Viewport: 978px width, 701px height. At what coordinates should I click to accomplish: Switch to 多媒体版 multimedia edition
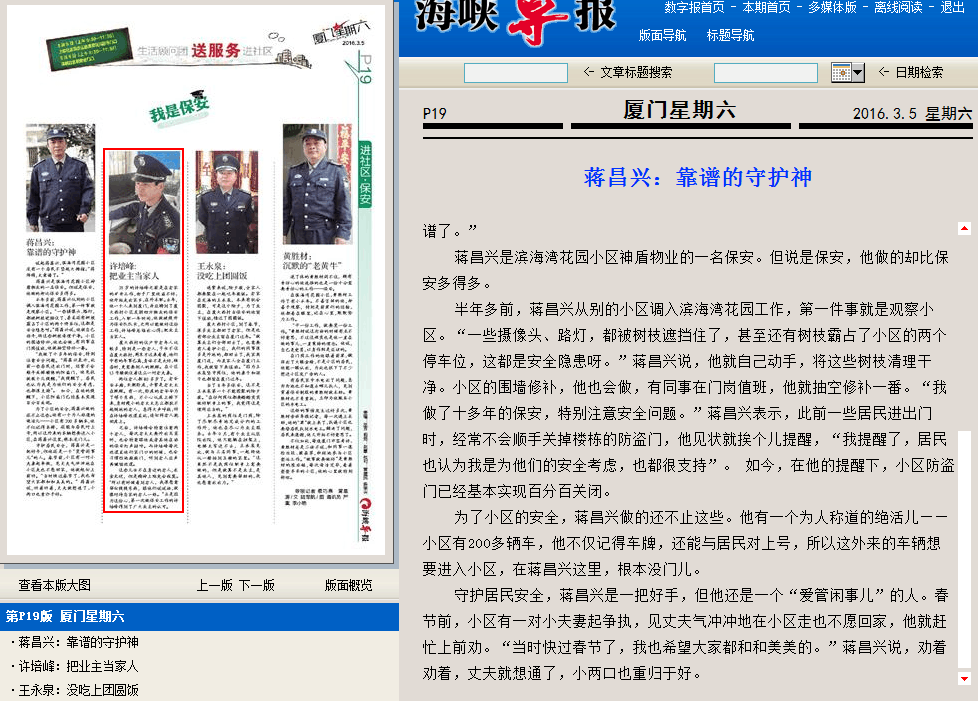click(832, 8)
